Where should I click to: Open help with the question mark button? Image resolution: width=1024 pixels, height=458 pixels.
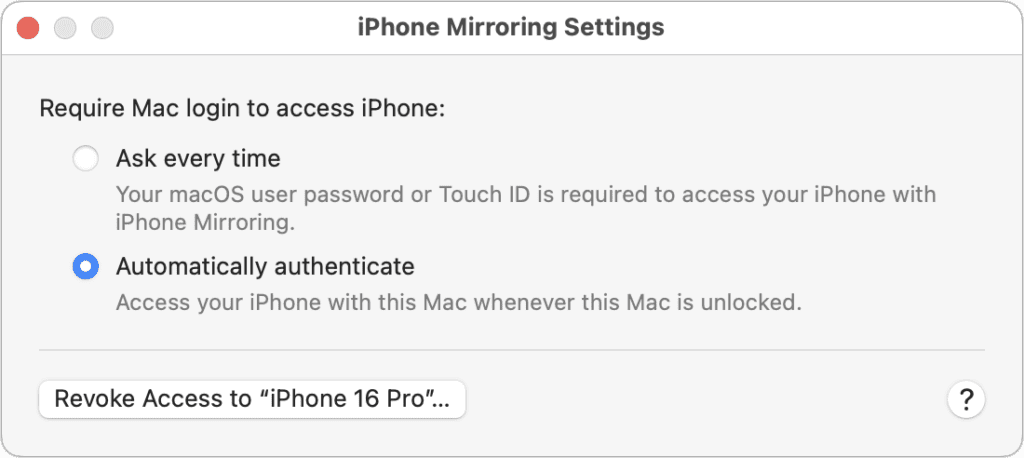[966, 400]
